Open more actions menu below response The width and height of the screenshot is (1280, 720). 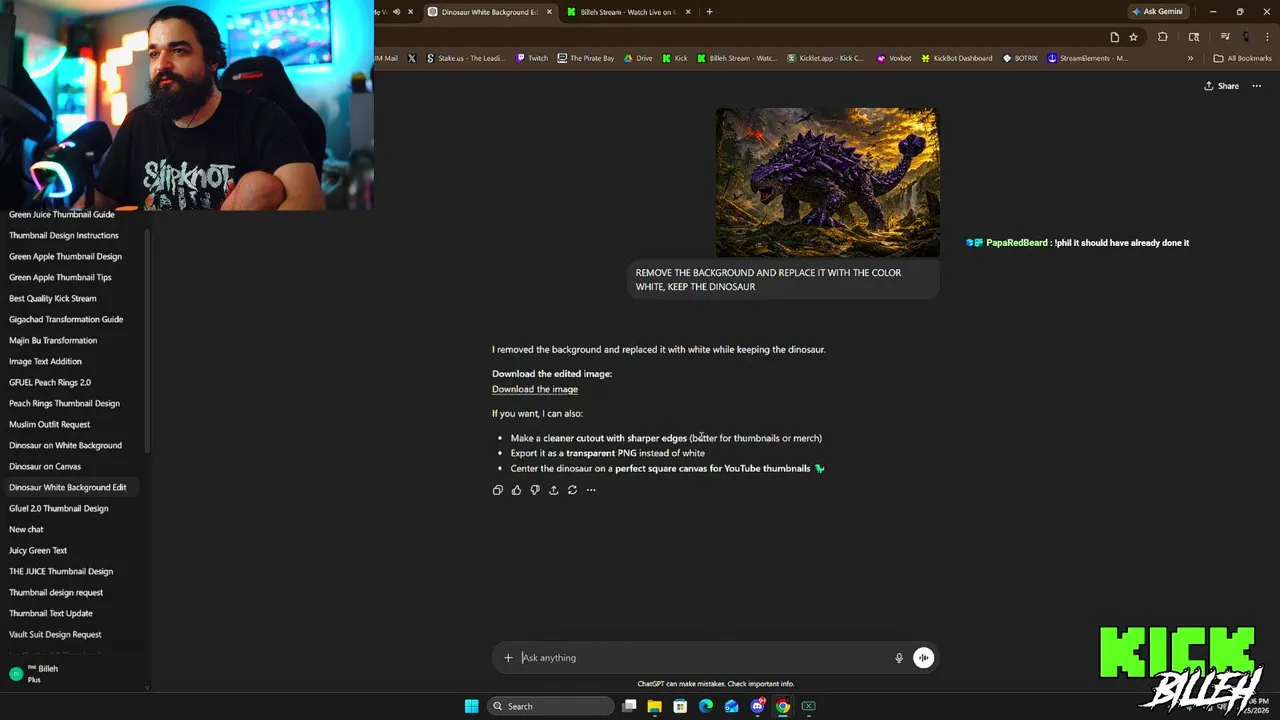point(591,490)
